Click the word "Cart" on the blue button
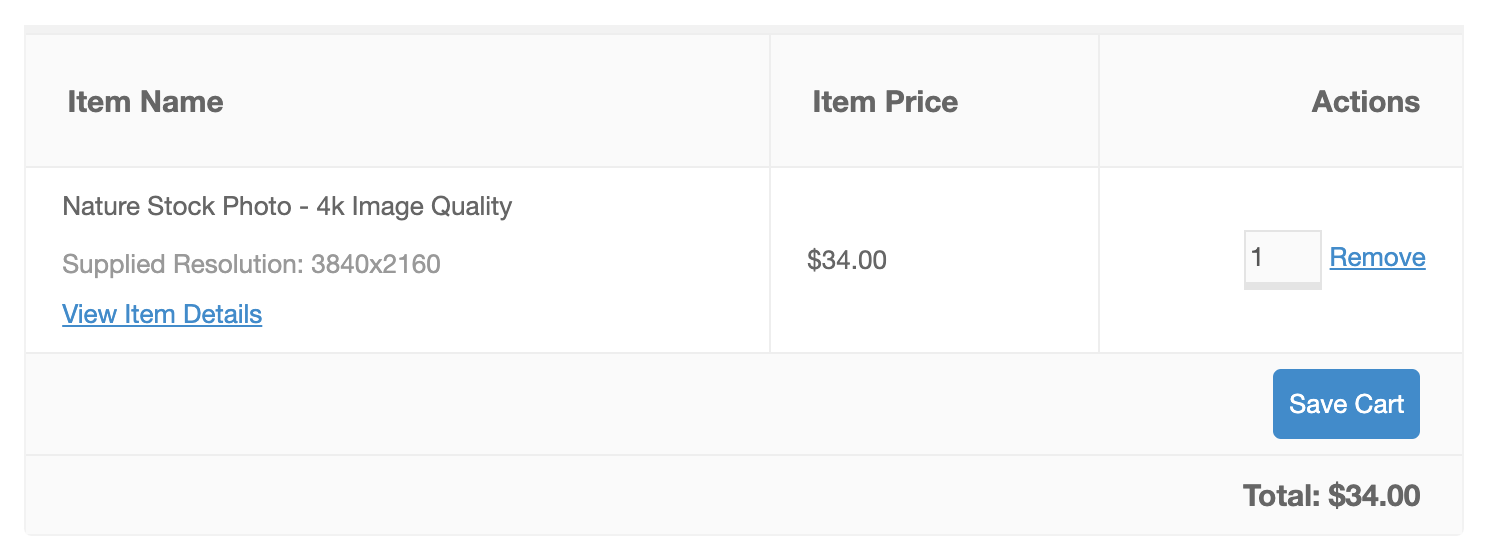1492x560 pixels. click(1379, 404)
